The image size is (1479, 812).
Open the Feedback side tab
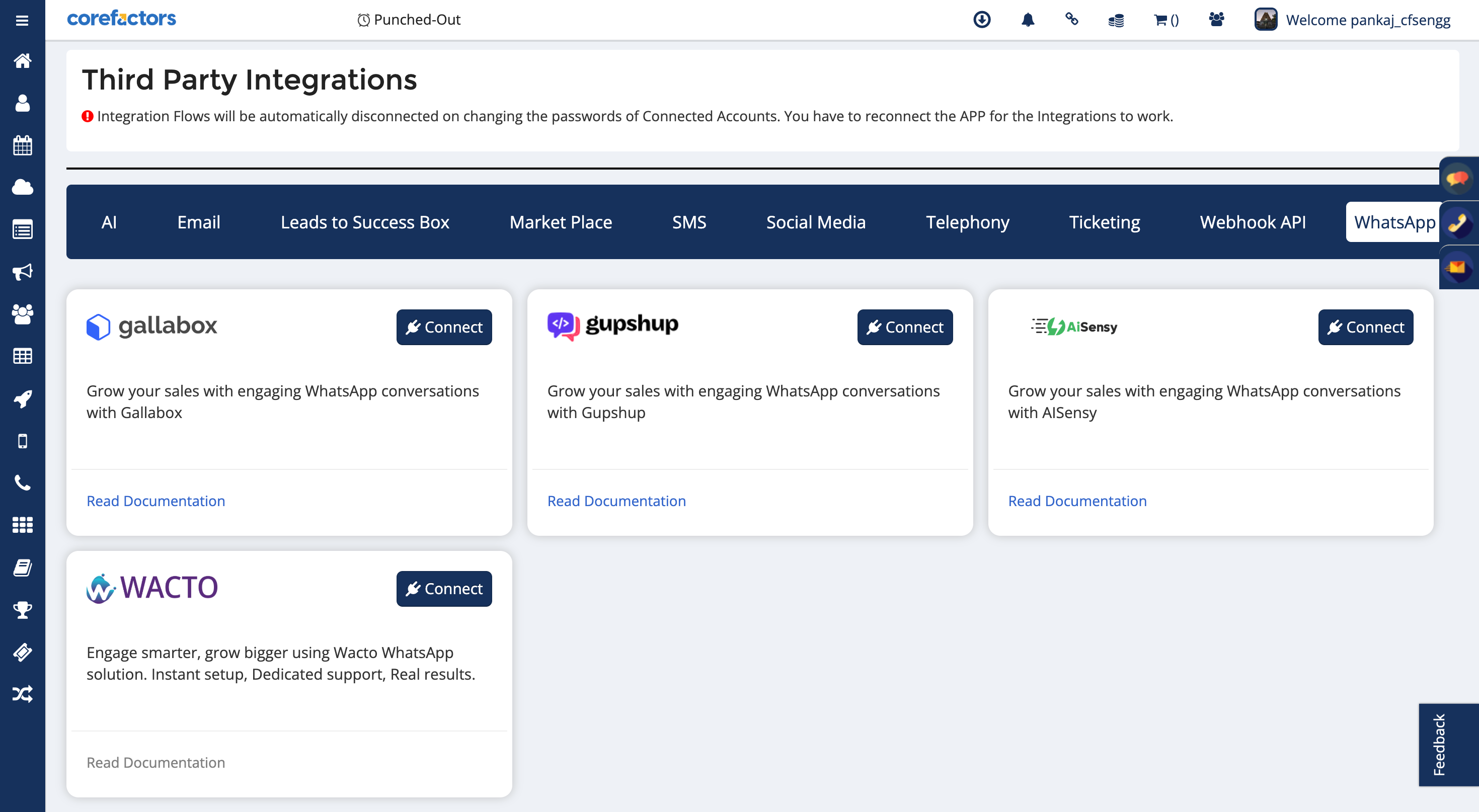[x=1448, y=744]
